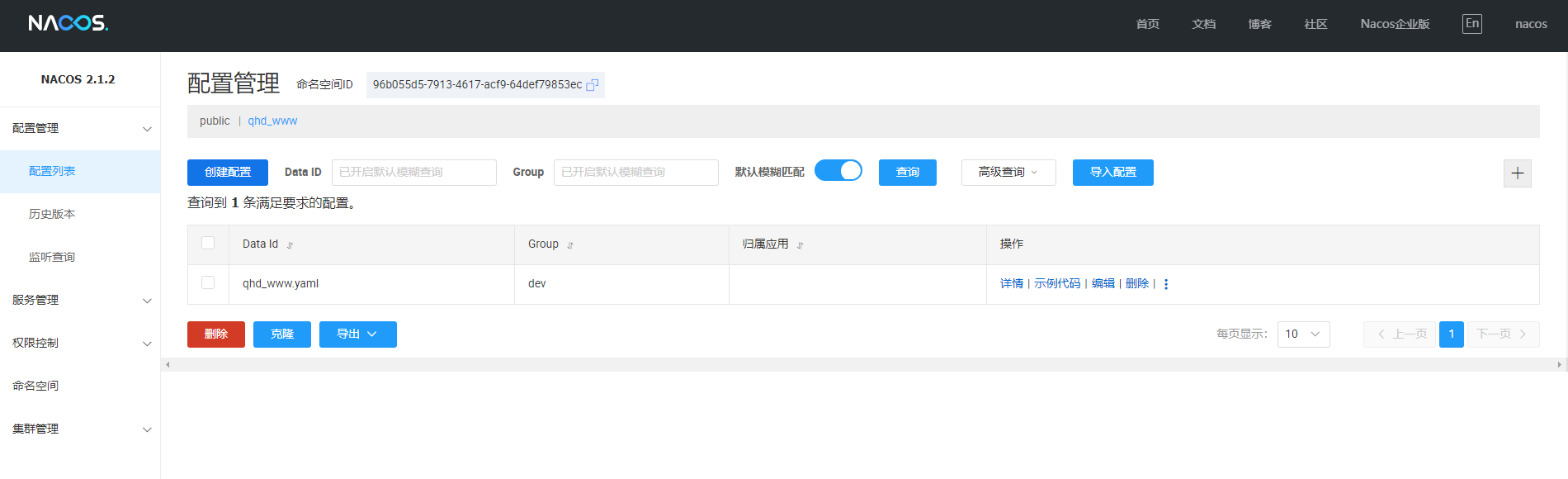Open 配置列表 in the sidebar

80,172
